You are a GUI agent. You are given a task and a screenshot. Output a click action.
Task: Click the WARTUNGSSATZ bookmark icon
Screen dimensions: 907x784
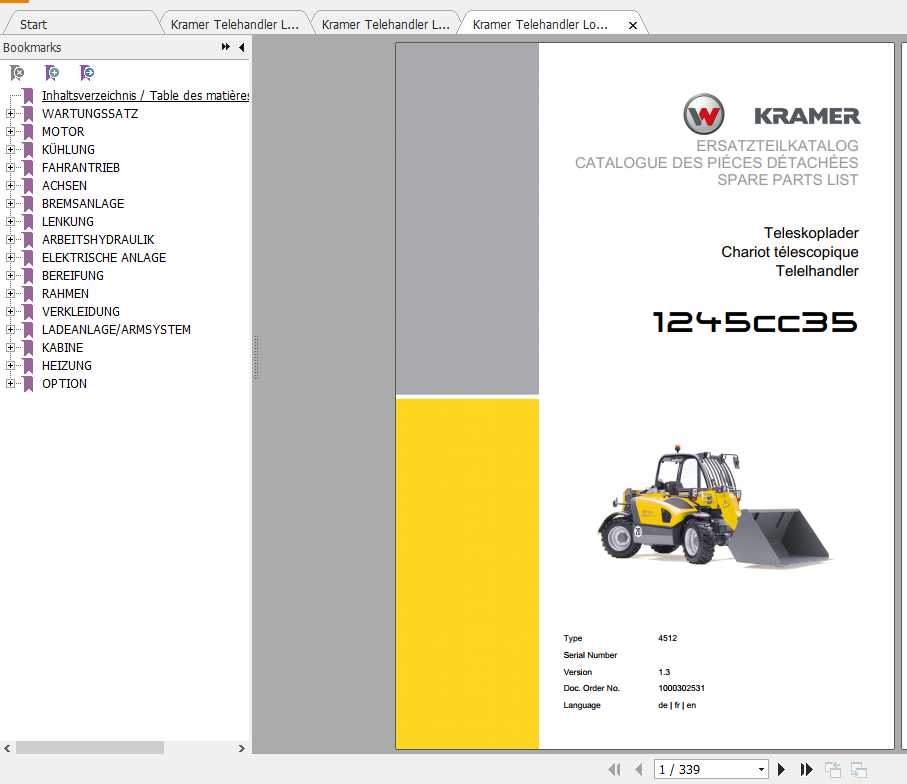[28, 113]
